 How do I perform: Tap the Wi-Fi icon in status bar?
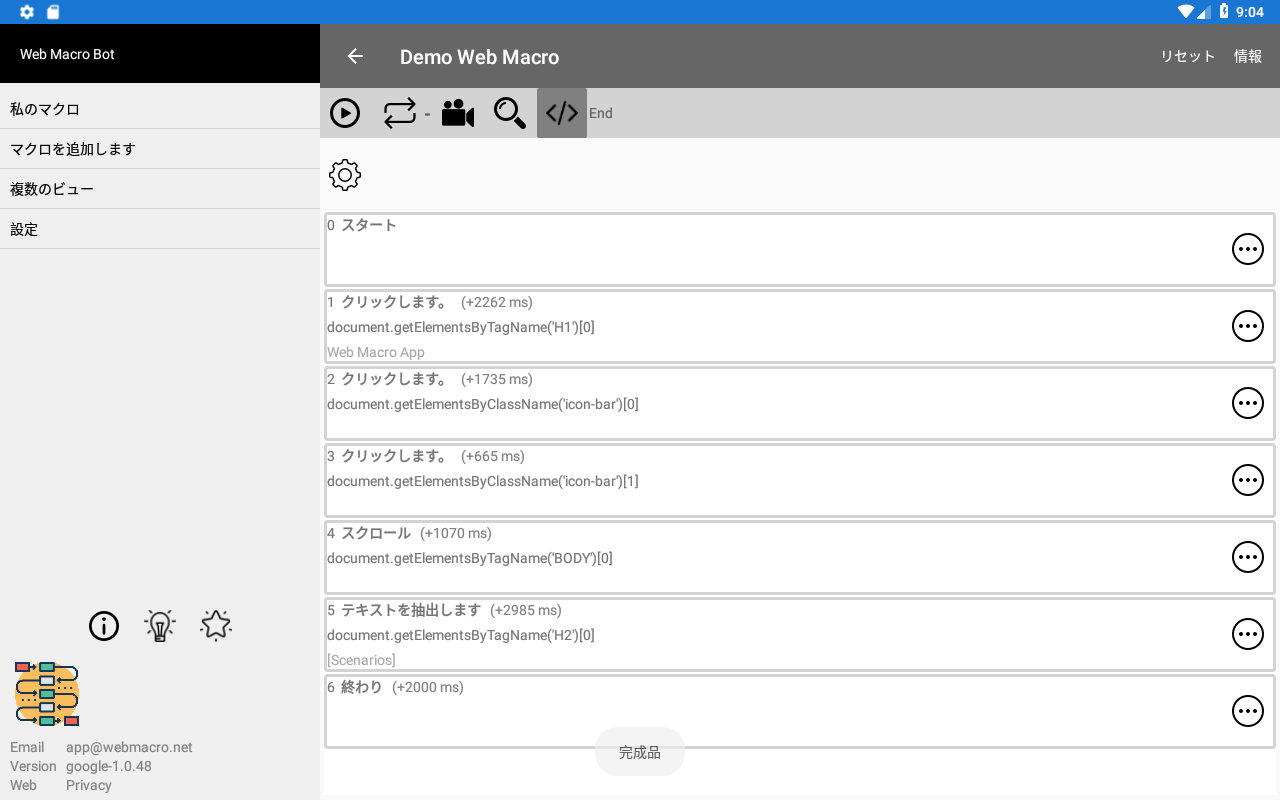click(x=1186, y=12)
